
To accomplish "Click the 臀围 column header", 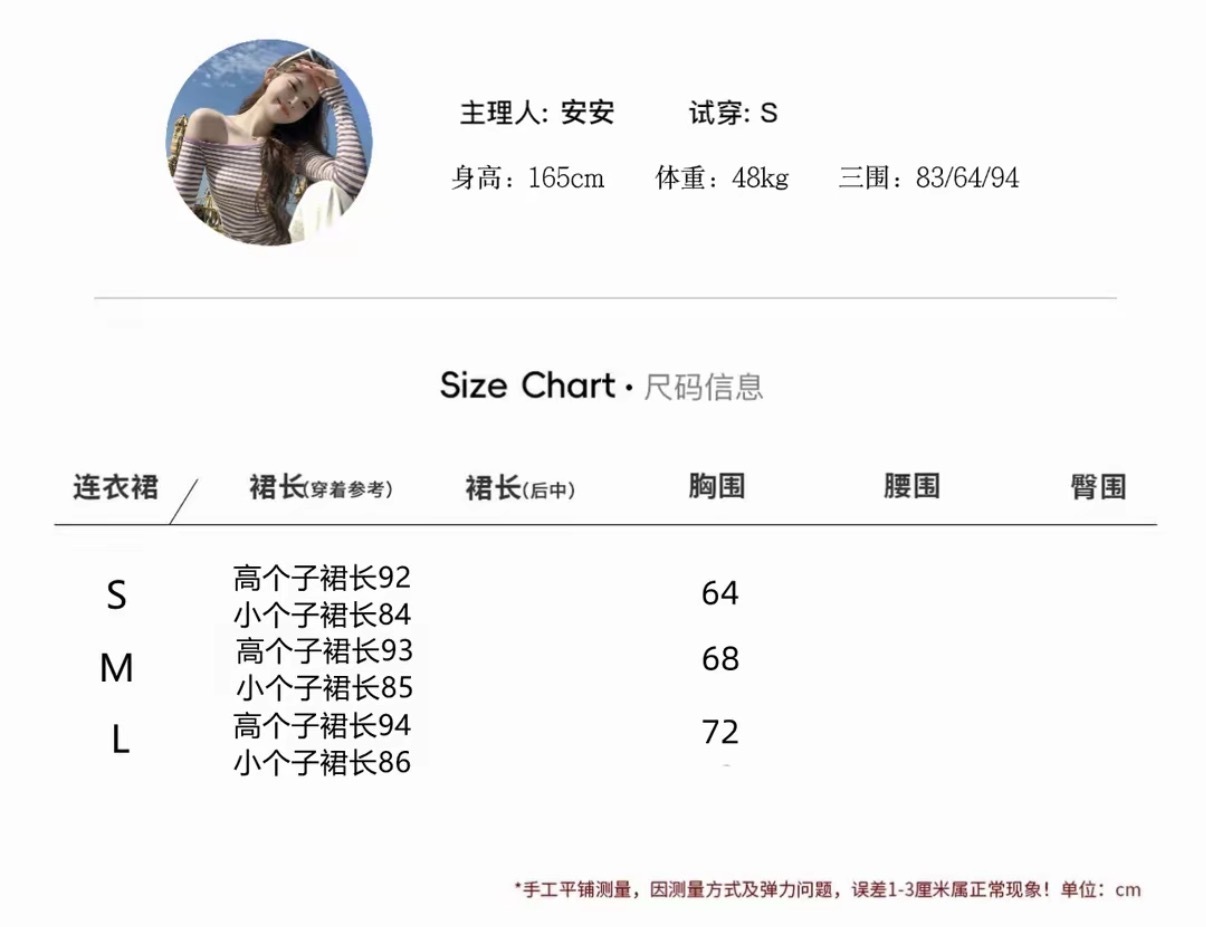I will click(1098, 487).
